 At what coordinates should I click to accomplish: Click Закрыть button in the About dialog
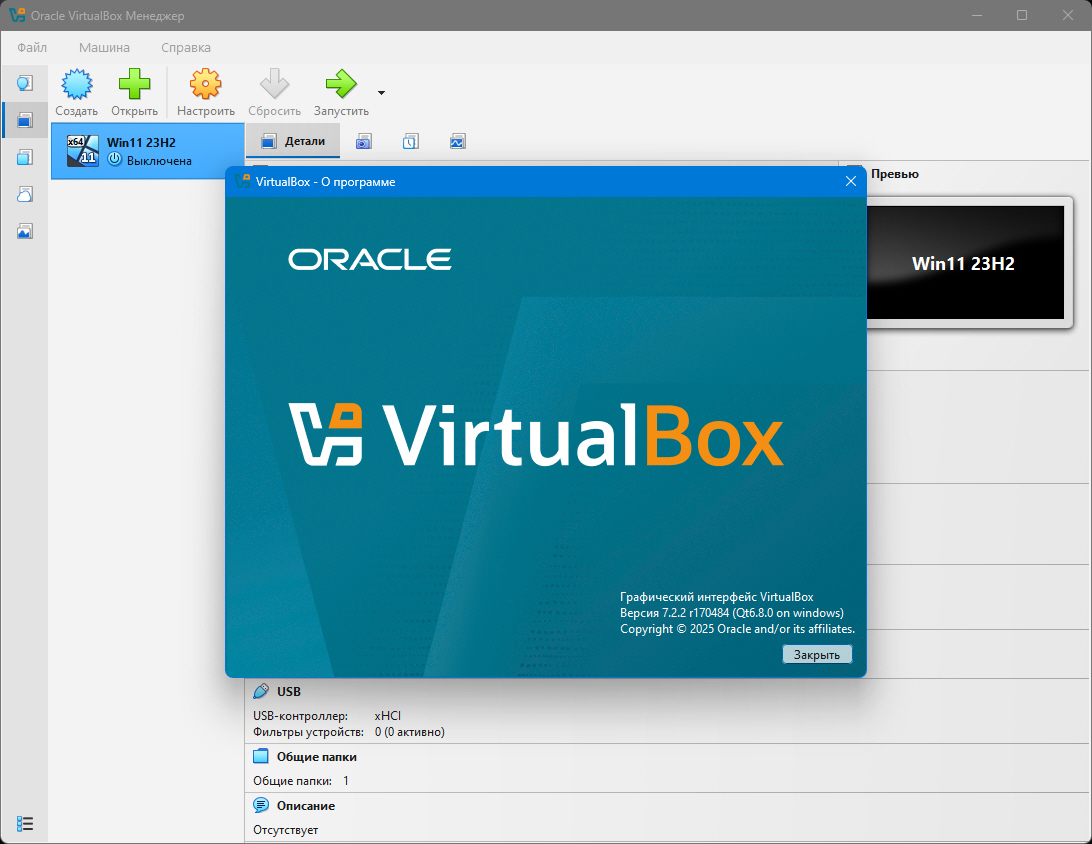(817, 655)
